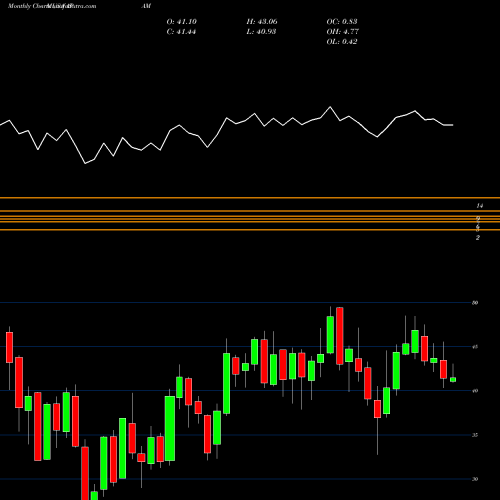
Task: Click the last small green candlestick
Action: [453, 379]
